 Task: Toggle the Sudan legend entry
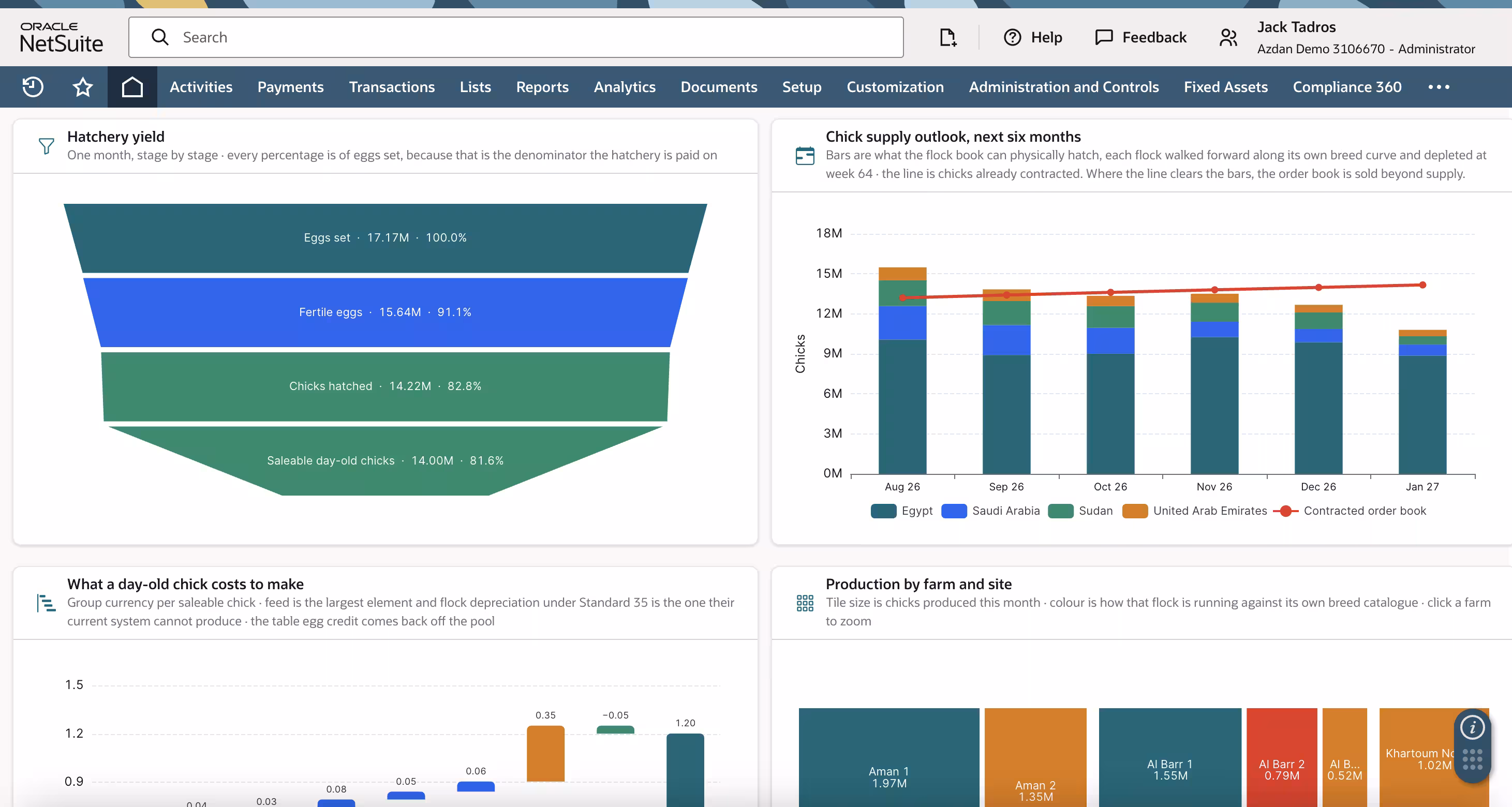[x=1081, y=511]
